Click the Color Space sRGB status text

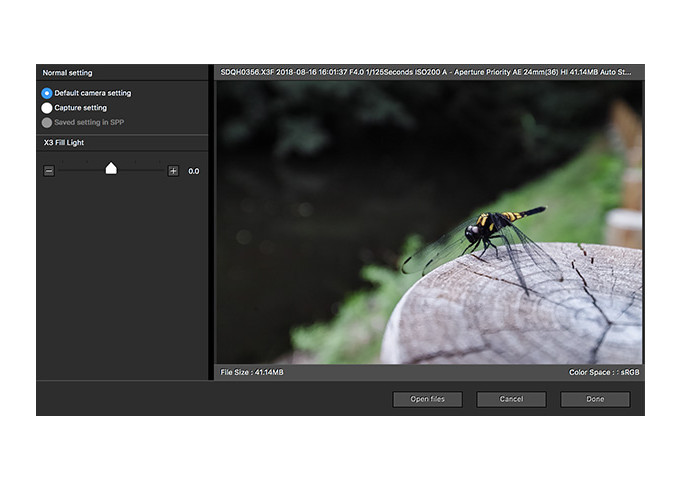604,372
